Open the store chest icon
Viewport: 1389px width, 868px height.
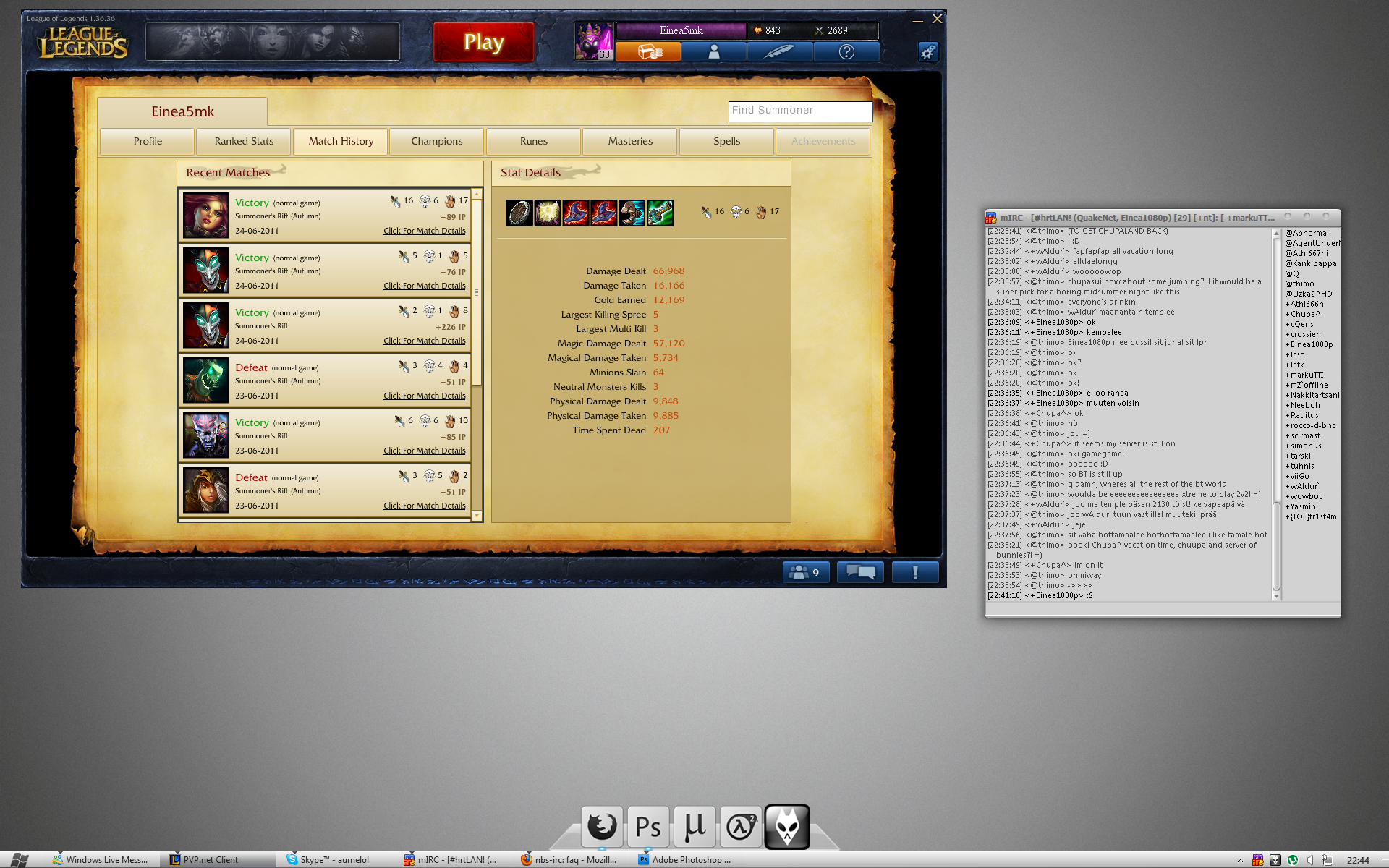pyautogui.click(x=648, y=52)
